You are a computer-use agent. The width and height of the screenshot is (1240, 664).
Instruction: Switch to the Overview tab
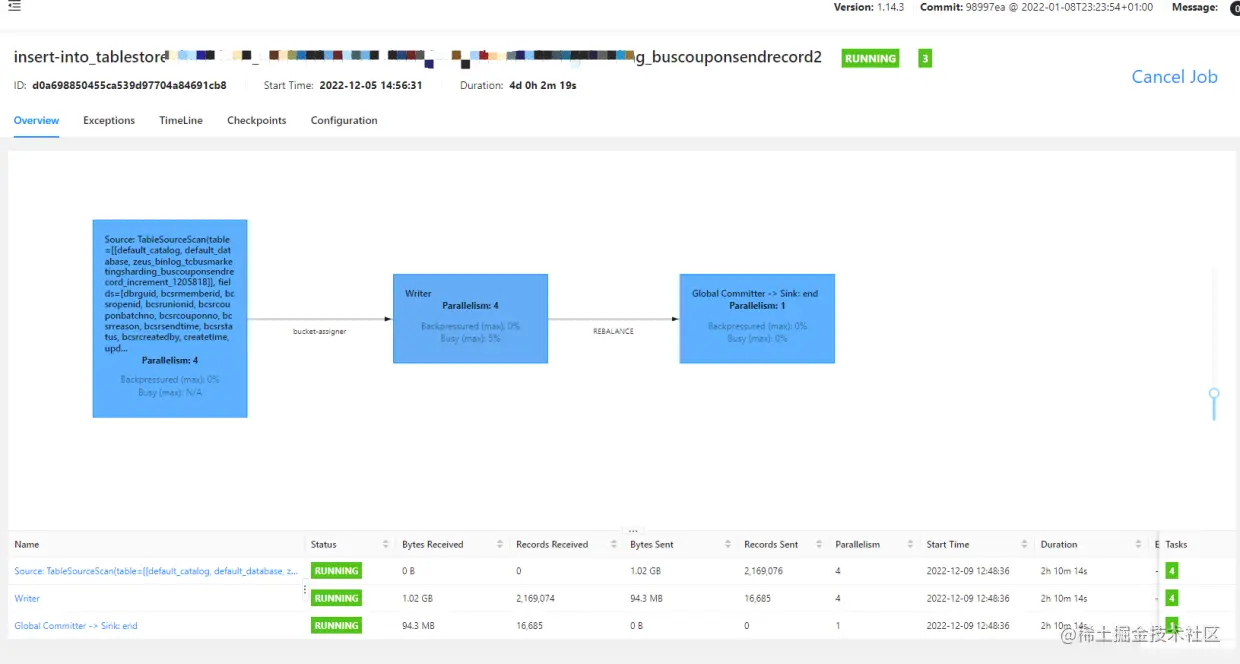36,120
